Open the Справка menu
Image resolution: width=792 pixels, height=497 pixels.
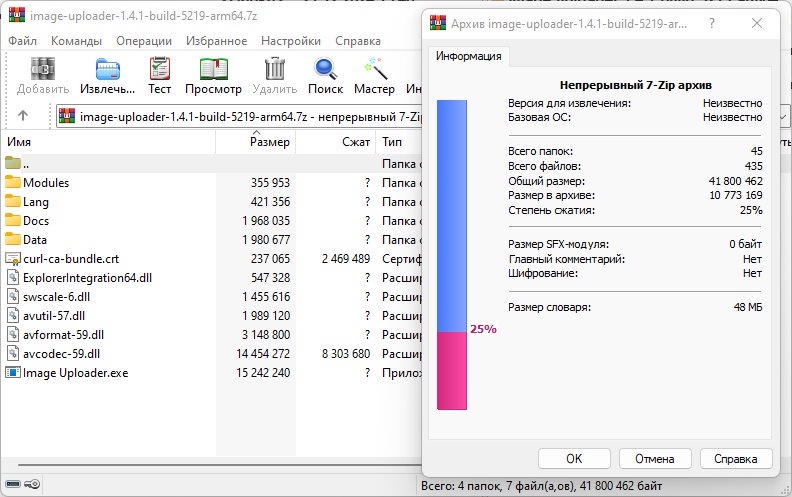[358, 41]
